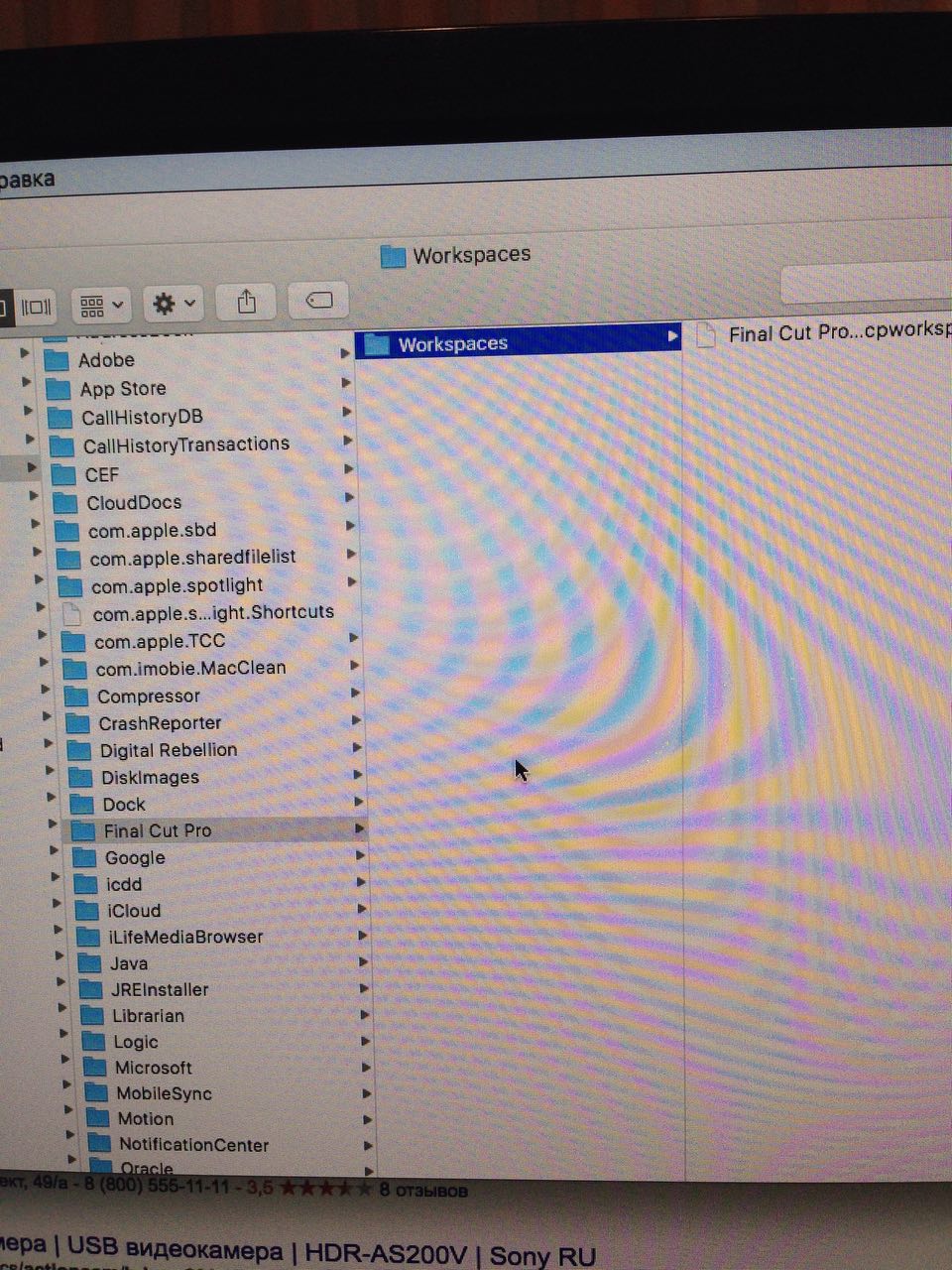The height and width of the screenshot is (1270, 952).
Task: Expand the Workspaces column arrow
Action: tap(672, 336)
